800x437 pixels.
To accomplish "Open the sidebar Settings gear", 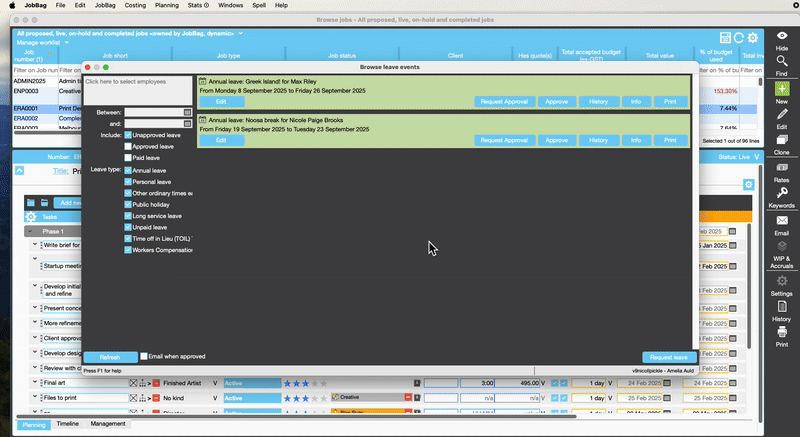I will 782,281.
